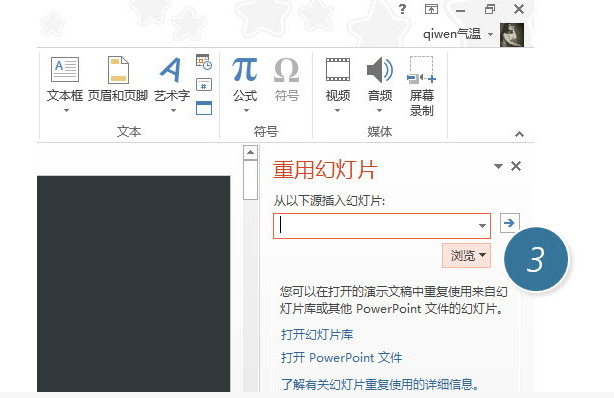Click the Browse (浏览) button
Screen dimensions: 614x398
coord(466,255)
